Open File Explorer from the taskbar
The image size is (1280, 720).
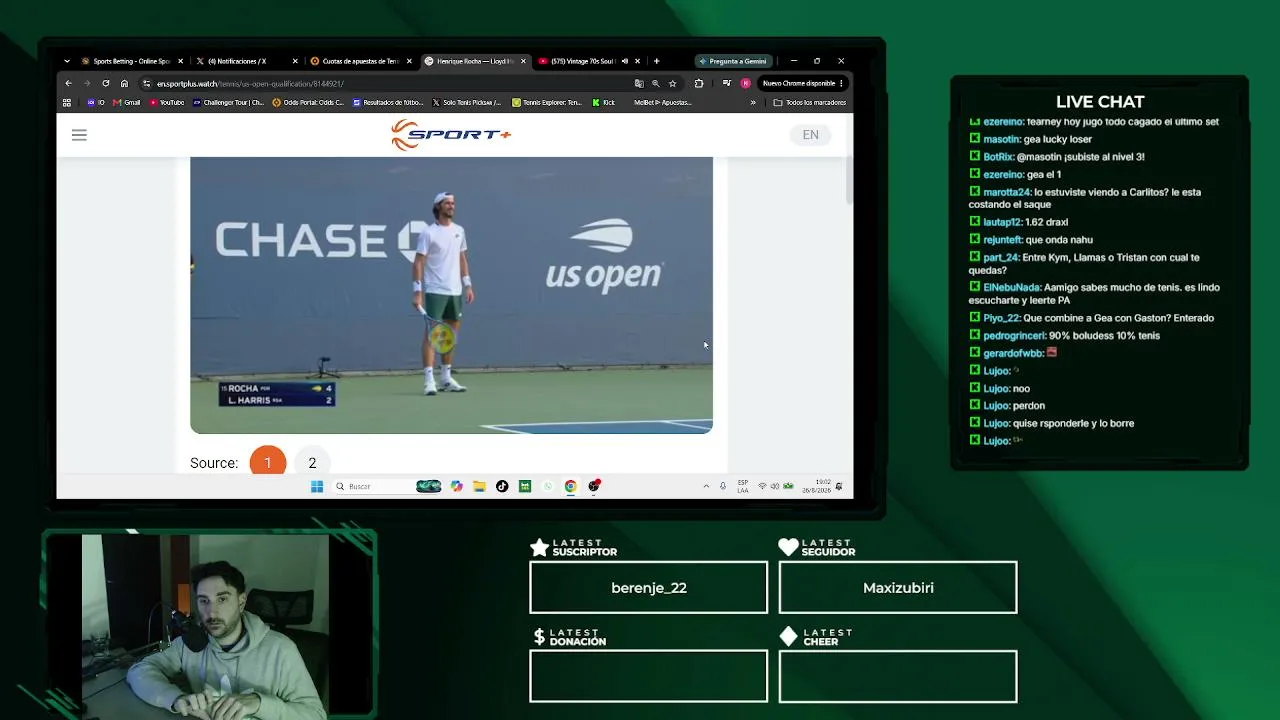coord(480,486)
